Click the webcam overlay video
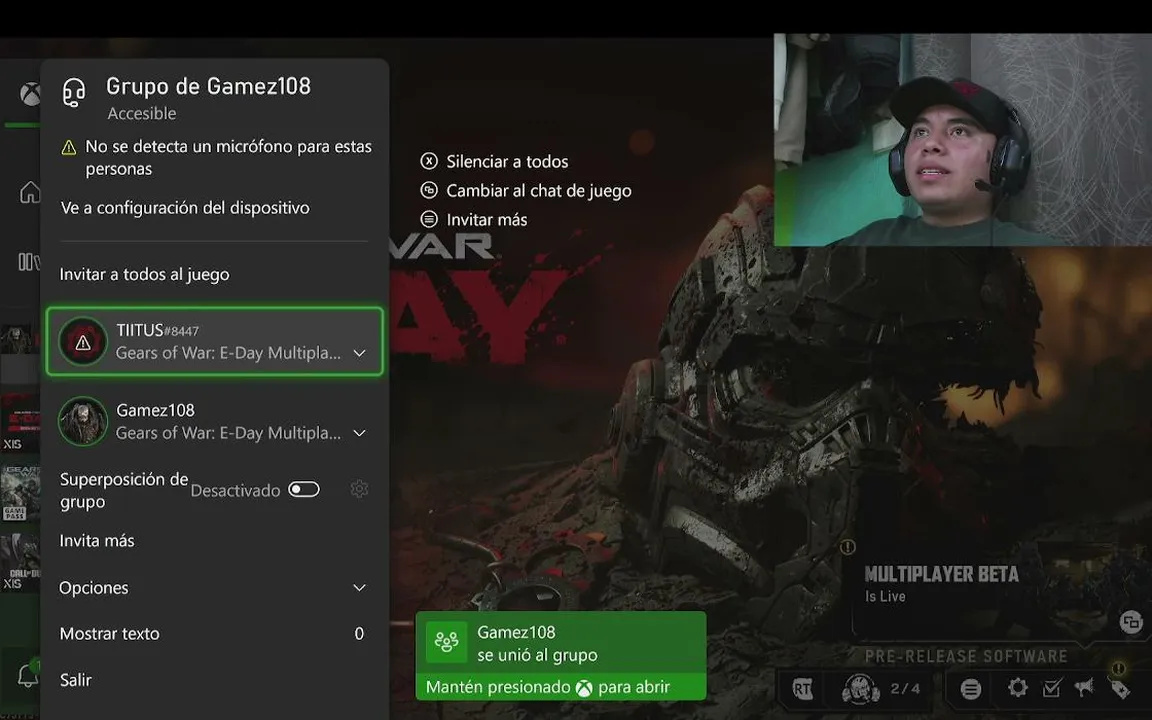Image resolution: width=1152 pixels, height=720 pixels. coord(962,140)
